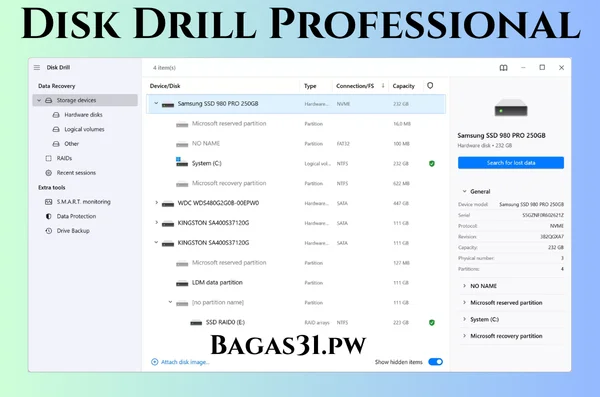
Task: Expand the NO NAME section in details
Action: (465, 286)
